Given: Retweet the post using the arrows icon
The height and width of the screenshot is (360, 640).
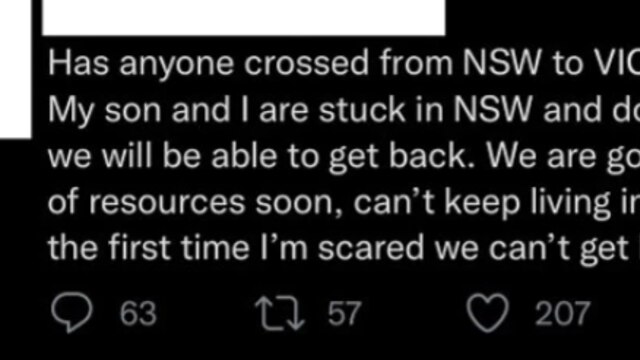Looking at the screenshot, I should point(280,313).
